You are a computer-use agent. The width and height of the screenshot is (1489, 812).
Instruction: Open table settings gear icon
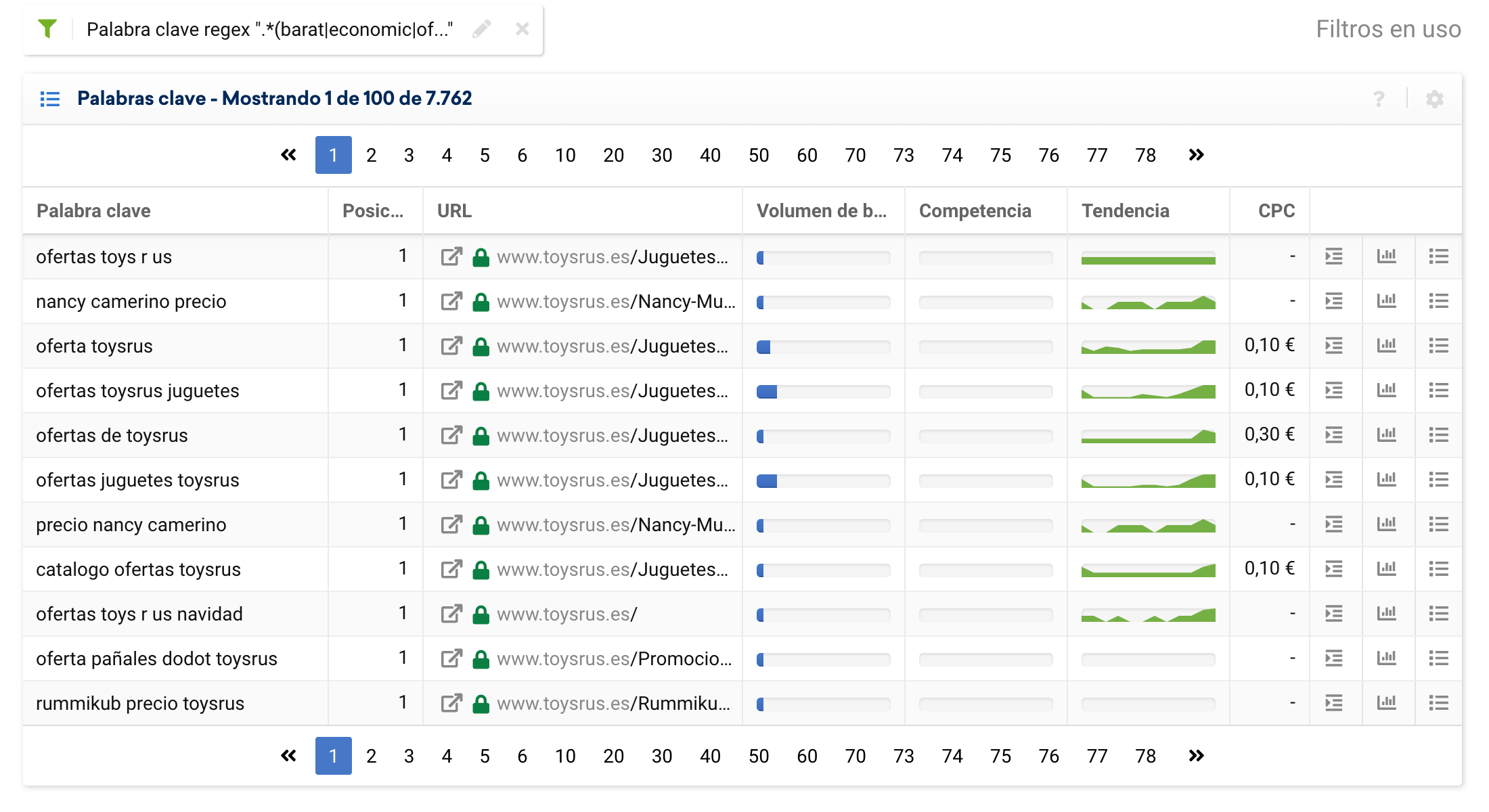(x=1435, y=99)
